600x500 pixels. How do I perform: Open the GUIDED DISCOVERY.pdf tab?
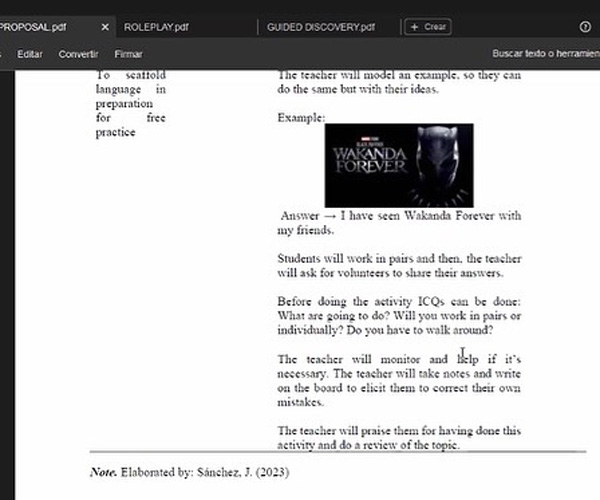(321, 27)
